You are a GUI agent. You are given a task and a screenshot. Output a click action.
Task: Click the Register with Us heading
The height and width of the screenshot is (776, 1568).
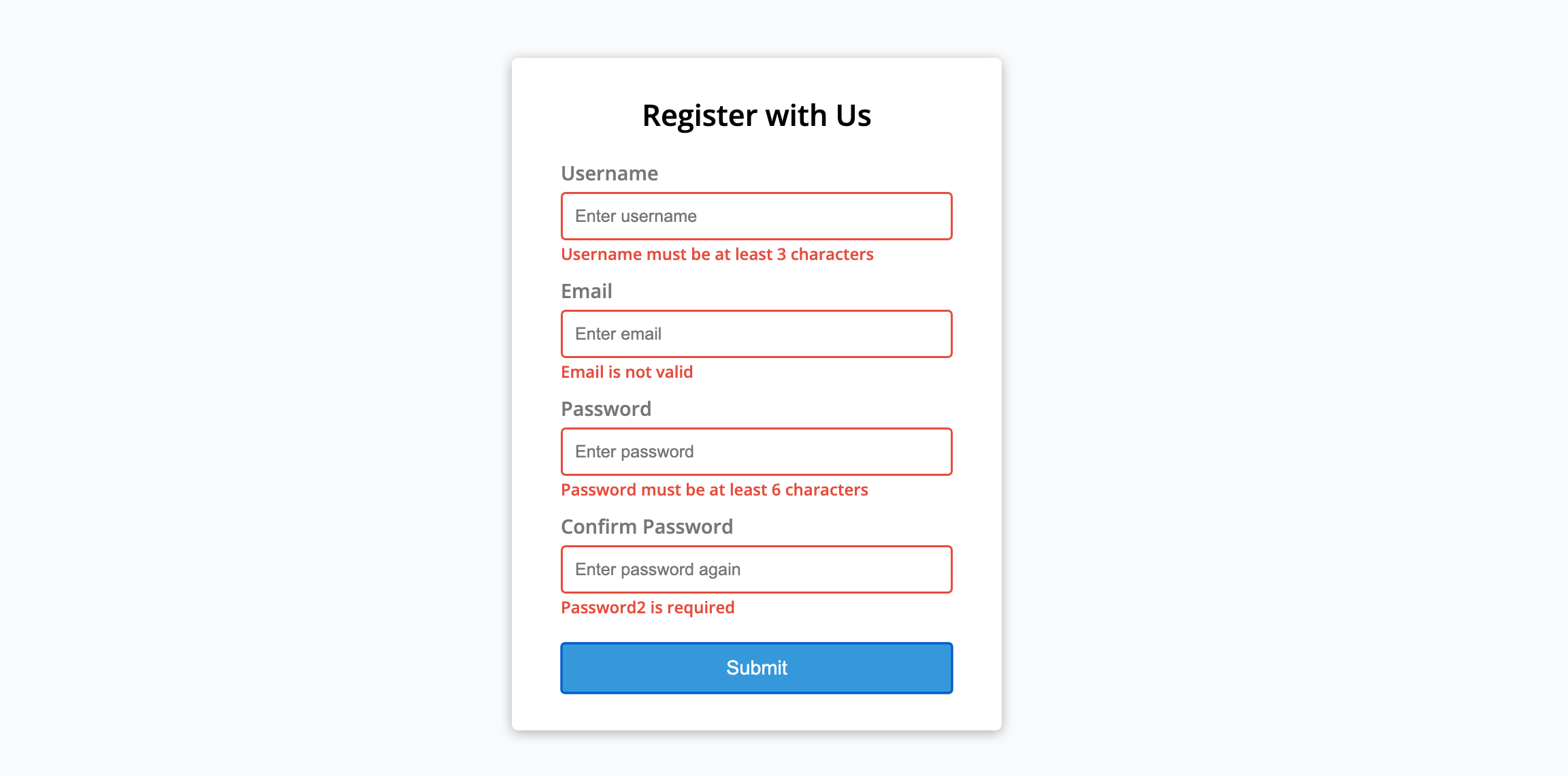pyautogui.click(x=756, y=116)
